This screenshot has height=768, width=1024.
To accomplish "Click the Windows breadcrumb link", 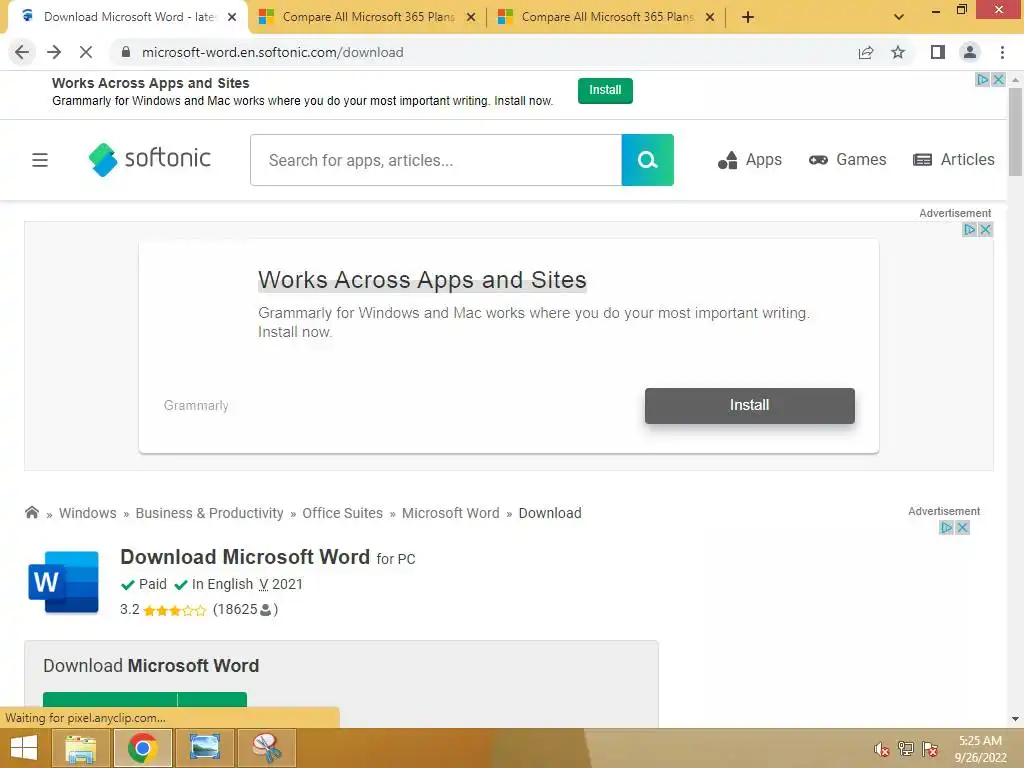I will [88, 513].
